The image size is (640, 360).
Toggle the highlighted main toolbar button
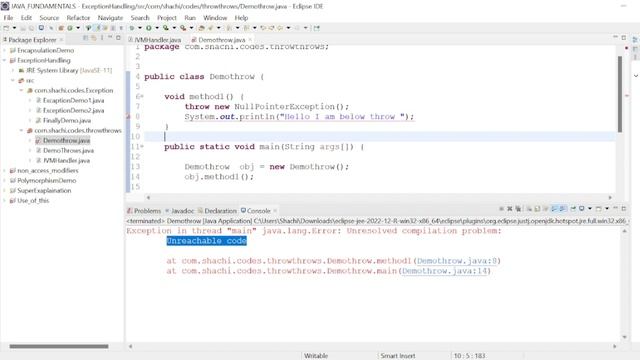point(98,28)
